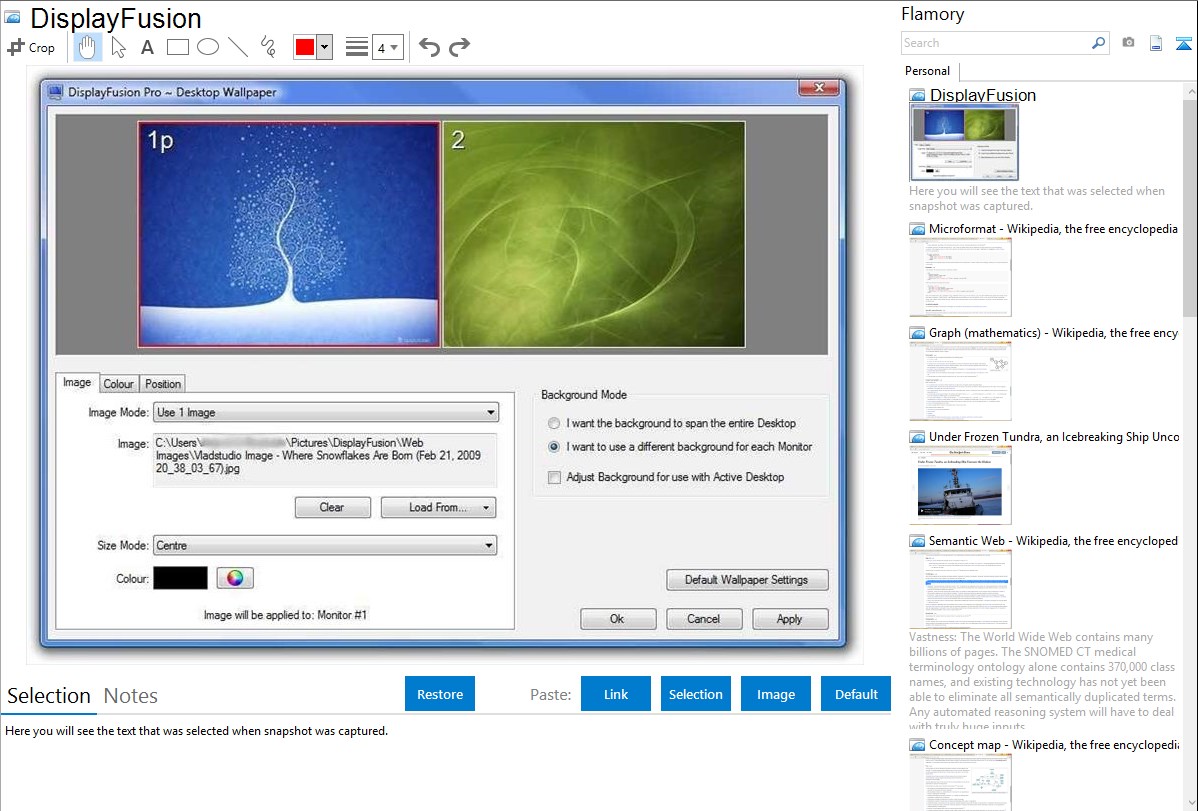Click the camera capture icon

coord(1128,43)
